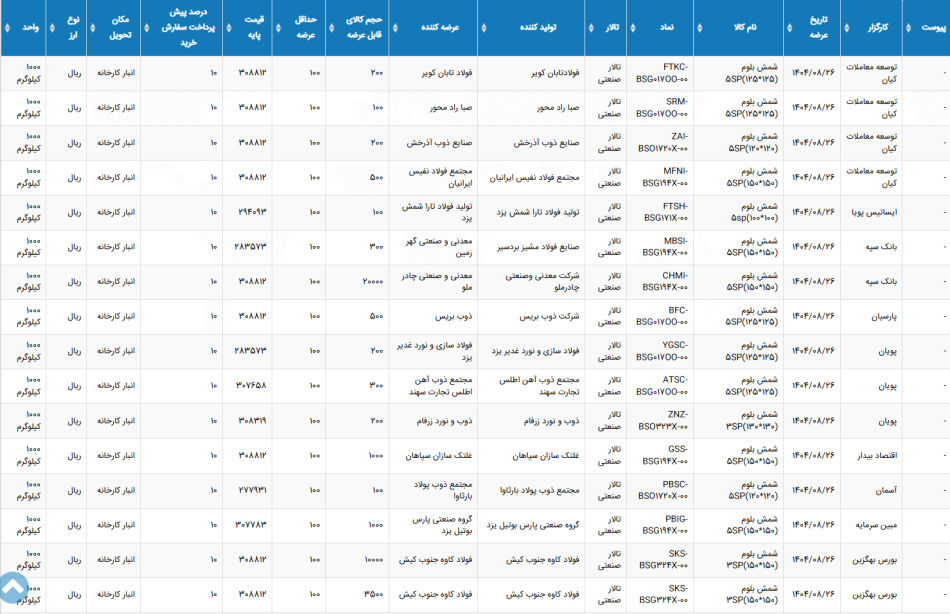
Task: Click the symbol cell starting with 'SRM-'
Action: [x=662, y=108]
